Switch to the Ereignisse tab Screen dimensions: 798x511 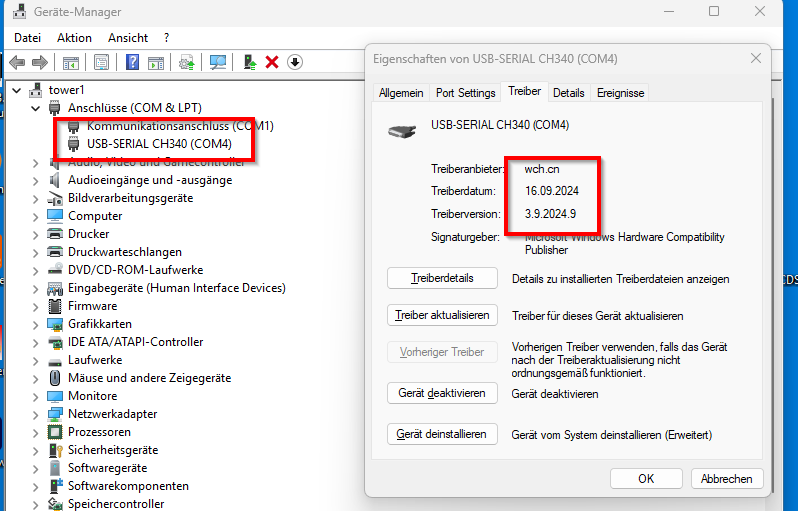tap(620, 93)
